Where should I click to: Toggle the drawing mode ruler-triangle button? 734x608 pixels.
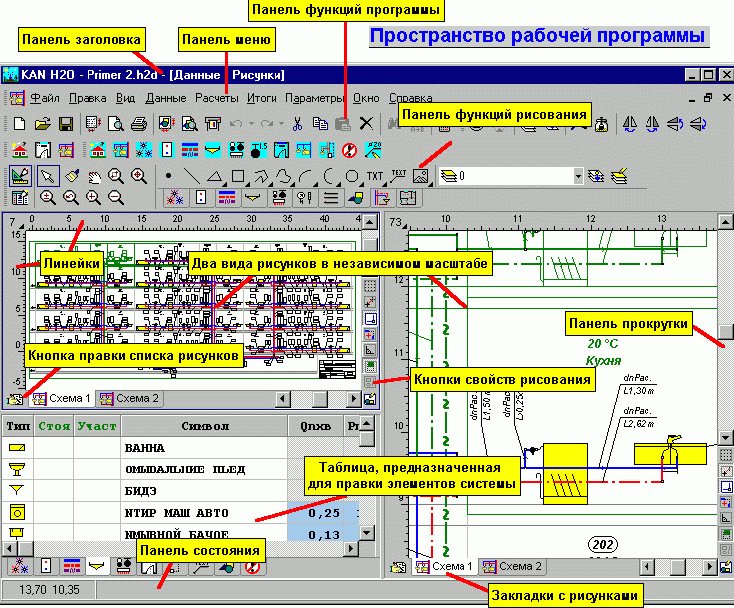(x=20, y=176)
